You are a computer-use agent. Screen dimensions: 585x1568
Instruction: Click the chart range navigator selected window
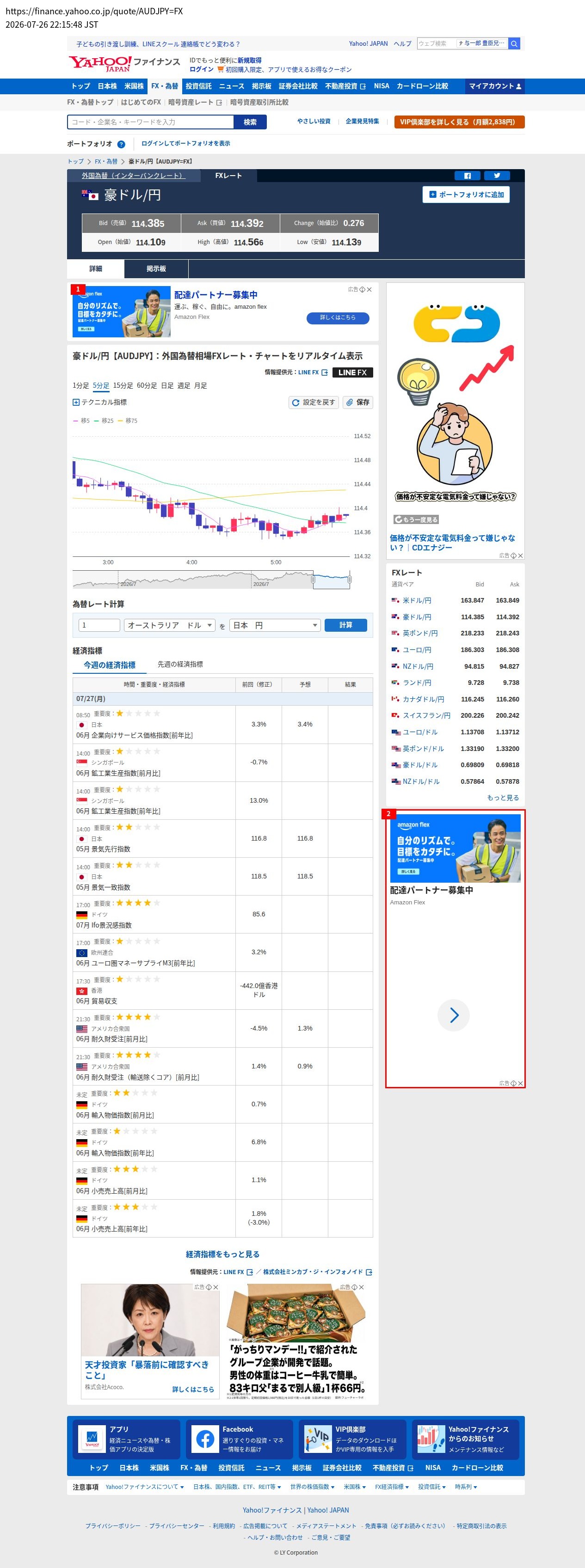332,580
